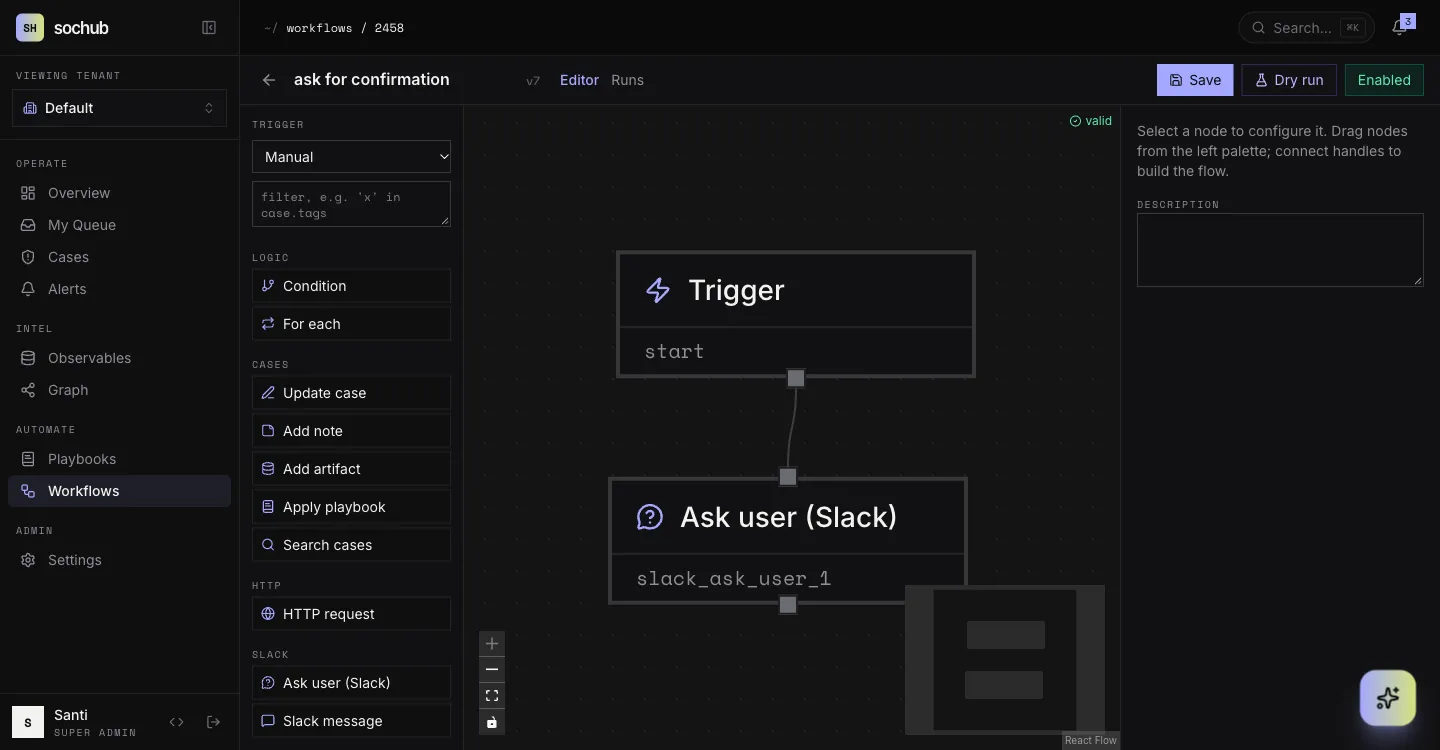Switch to the Runs tab
This screenshot has height=750, width=1440.
pyautogui.click(x=628, y=80)
